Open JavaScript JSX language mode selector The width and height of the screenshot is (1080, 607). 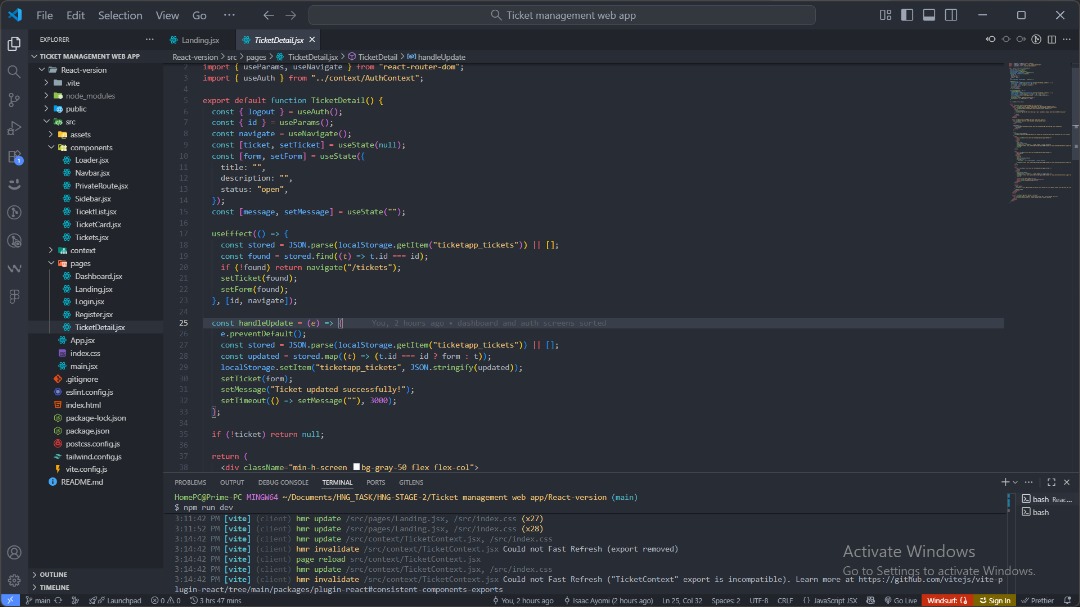click(830, 601)
